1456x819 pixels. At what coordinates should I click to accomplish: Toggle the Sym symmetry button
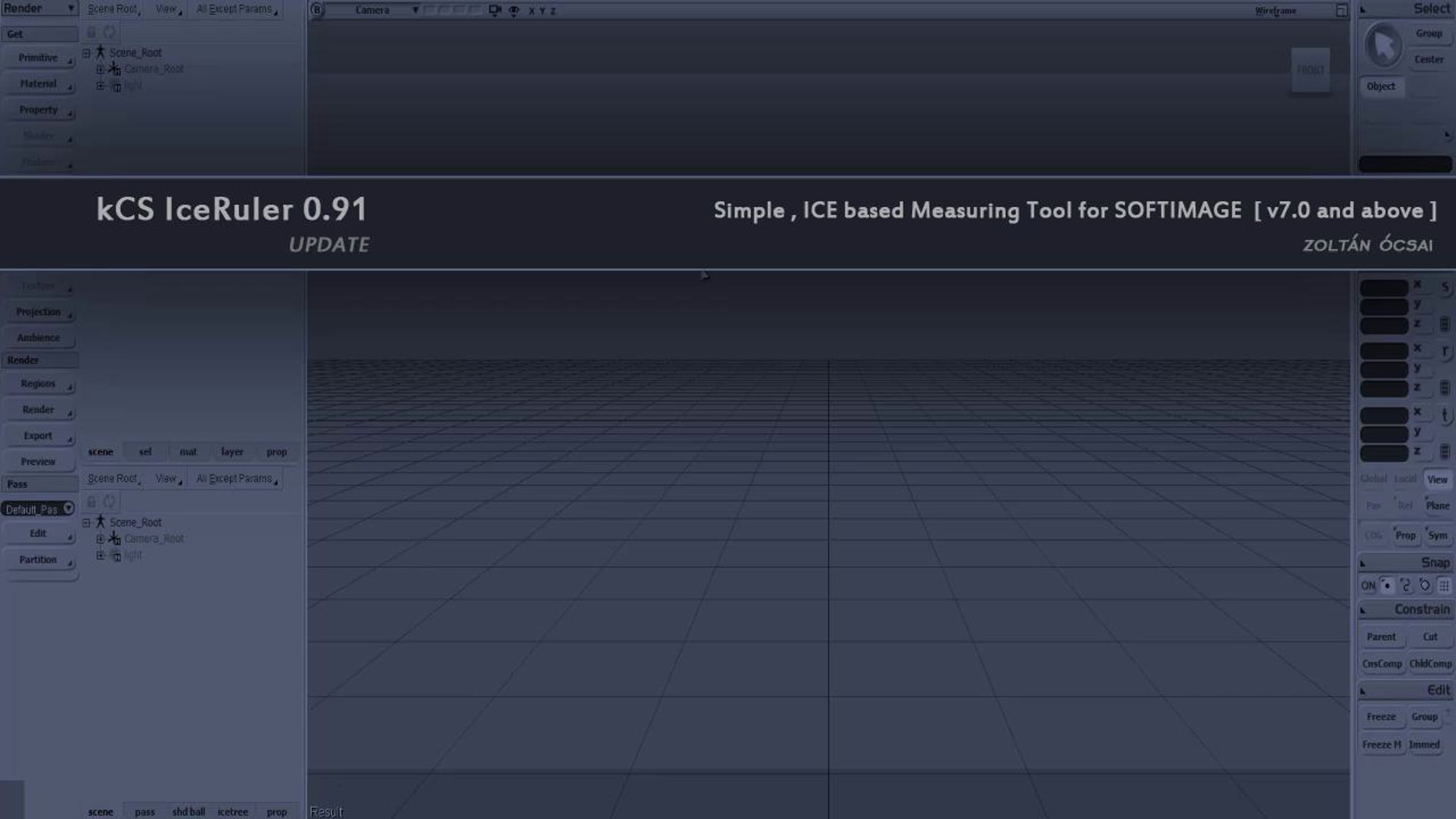click(1437, 536)
